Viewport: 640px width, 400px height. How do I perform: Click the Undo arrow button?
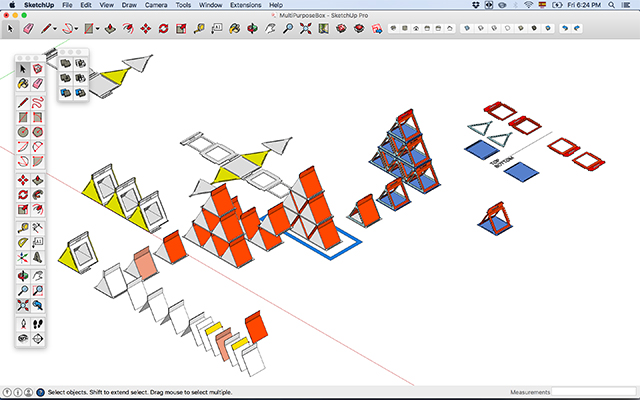[x=565, y=28]
